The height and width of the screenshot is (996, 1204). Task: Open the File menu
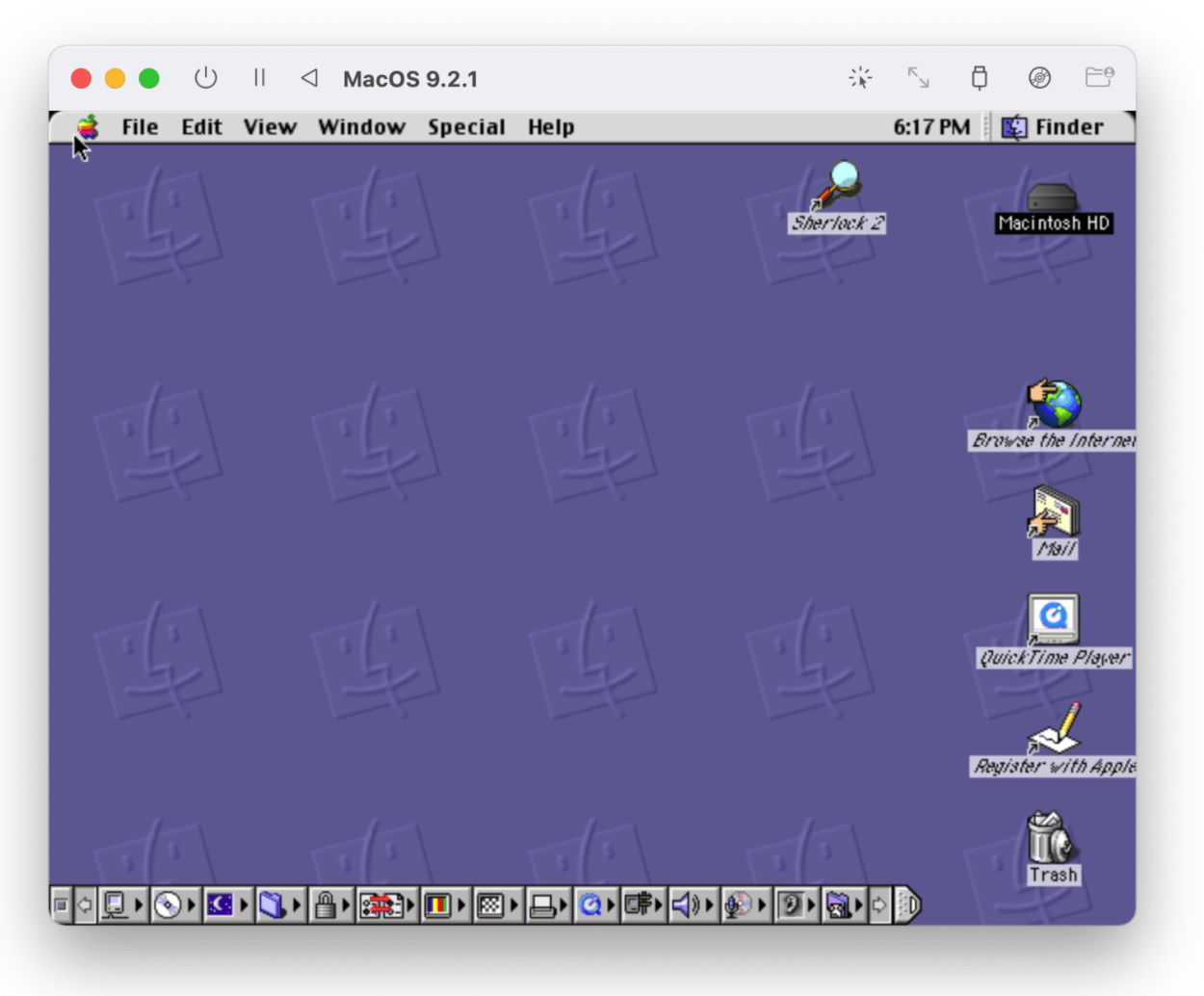coord(140,126)
